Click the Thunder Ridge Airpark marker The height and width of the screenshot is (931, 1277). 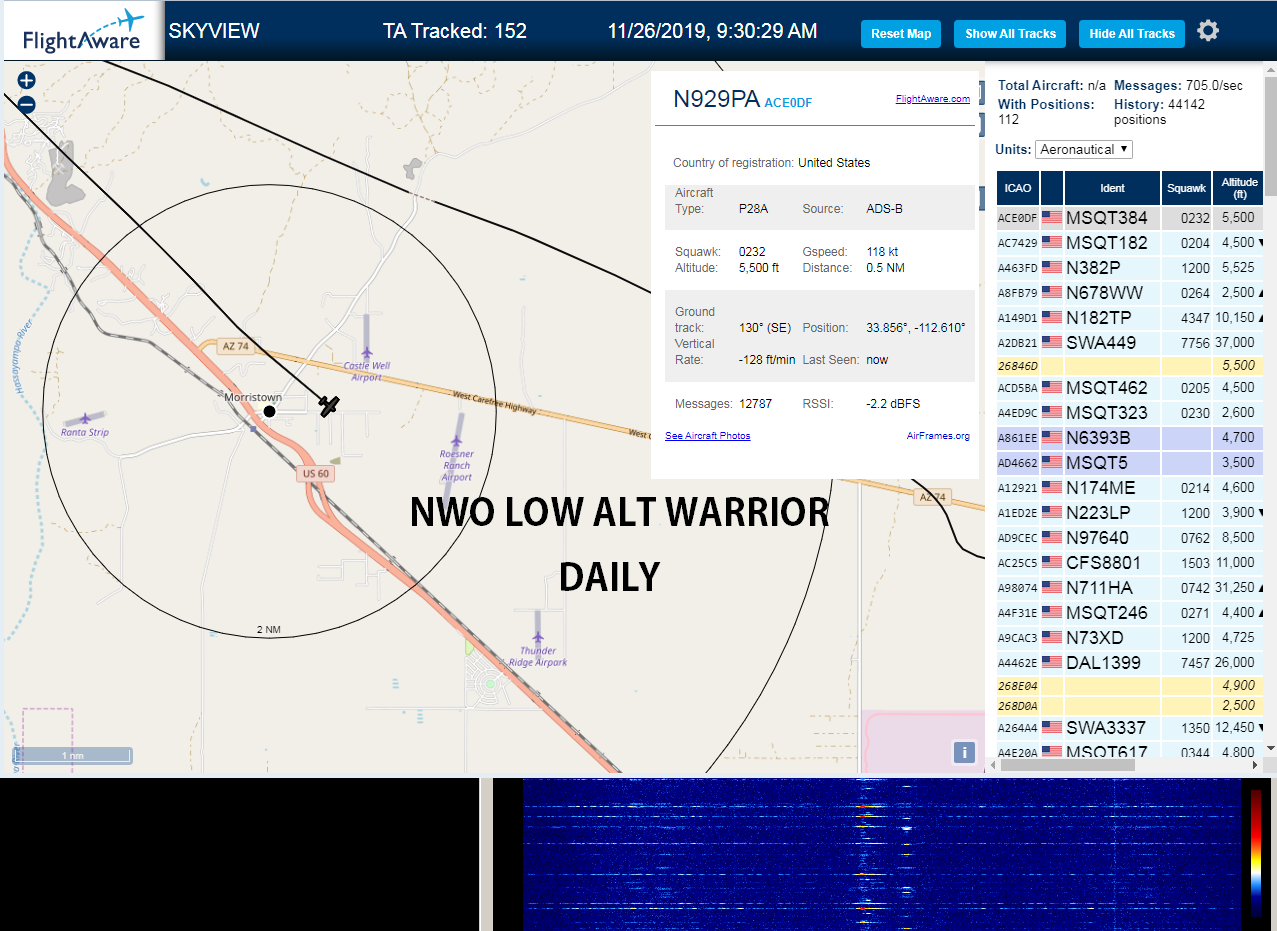pos(538,637)
